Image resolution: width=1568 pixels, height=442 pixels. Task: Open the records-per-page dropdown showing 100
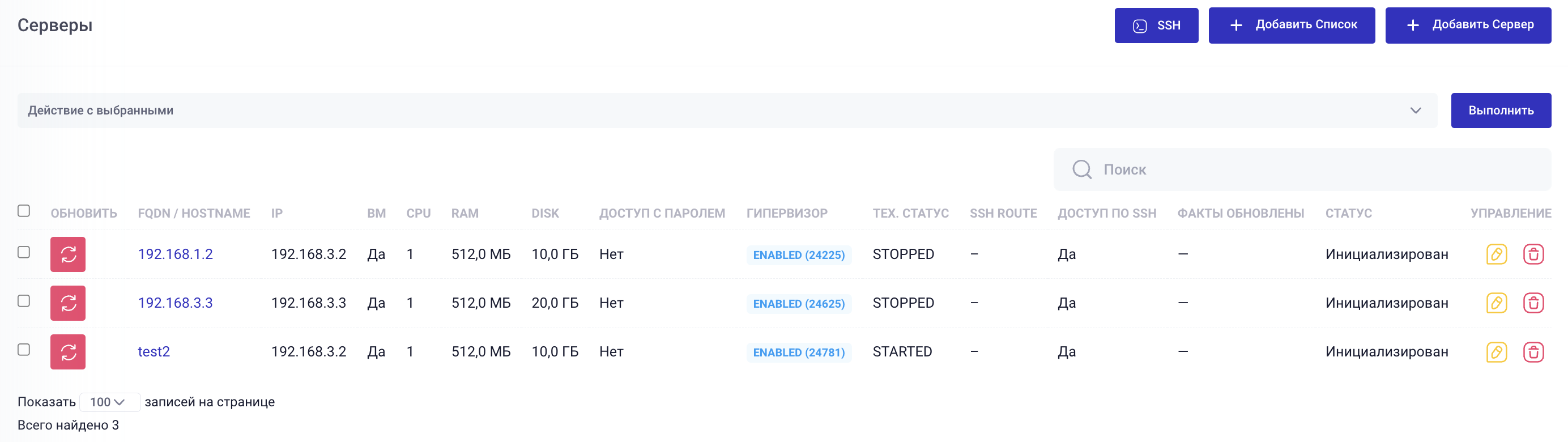tap(108, 402)
